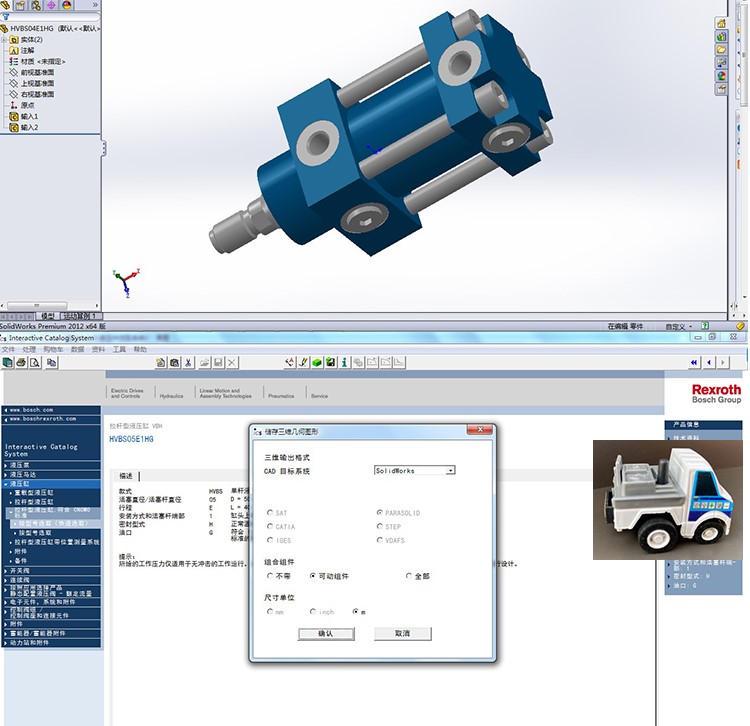The width and height of the screenshot is (750, 726).
Task: Expand the 重载型液压缸 sub-category
Action: point(11,493)
